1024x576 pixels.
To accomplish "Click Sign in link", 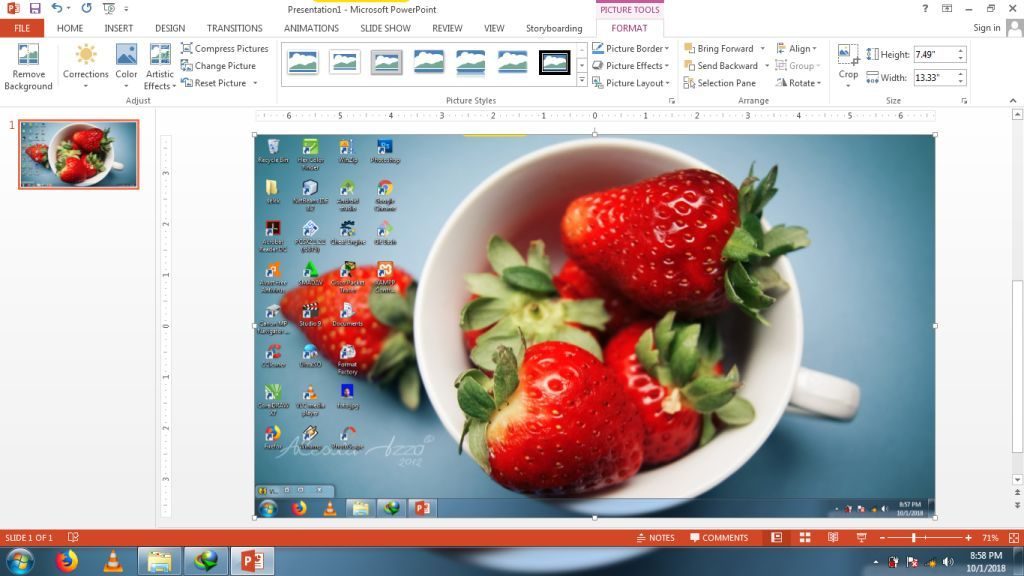I will coord(986,27).
